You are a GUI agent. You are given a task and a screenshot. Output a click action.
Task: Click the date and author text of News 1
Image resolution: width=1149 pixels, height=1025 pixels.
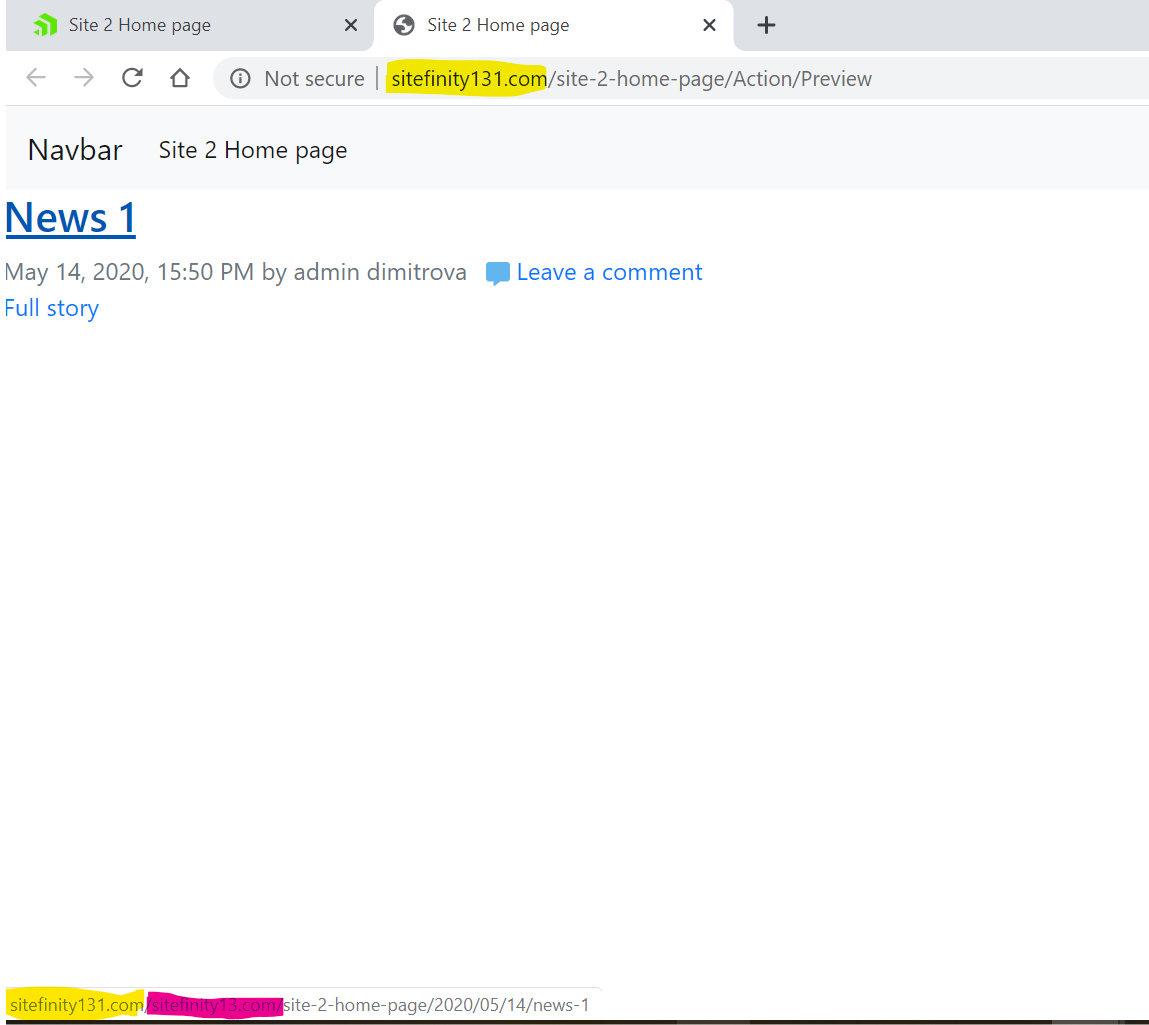(235, 273)
